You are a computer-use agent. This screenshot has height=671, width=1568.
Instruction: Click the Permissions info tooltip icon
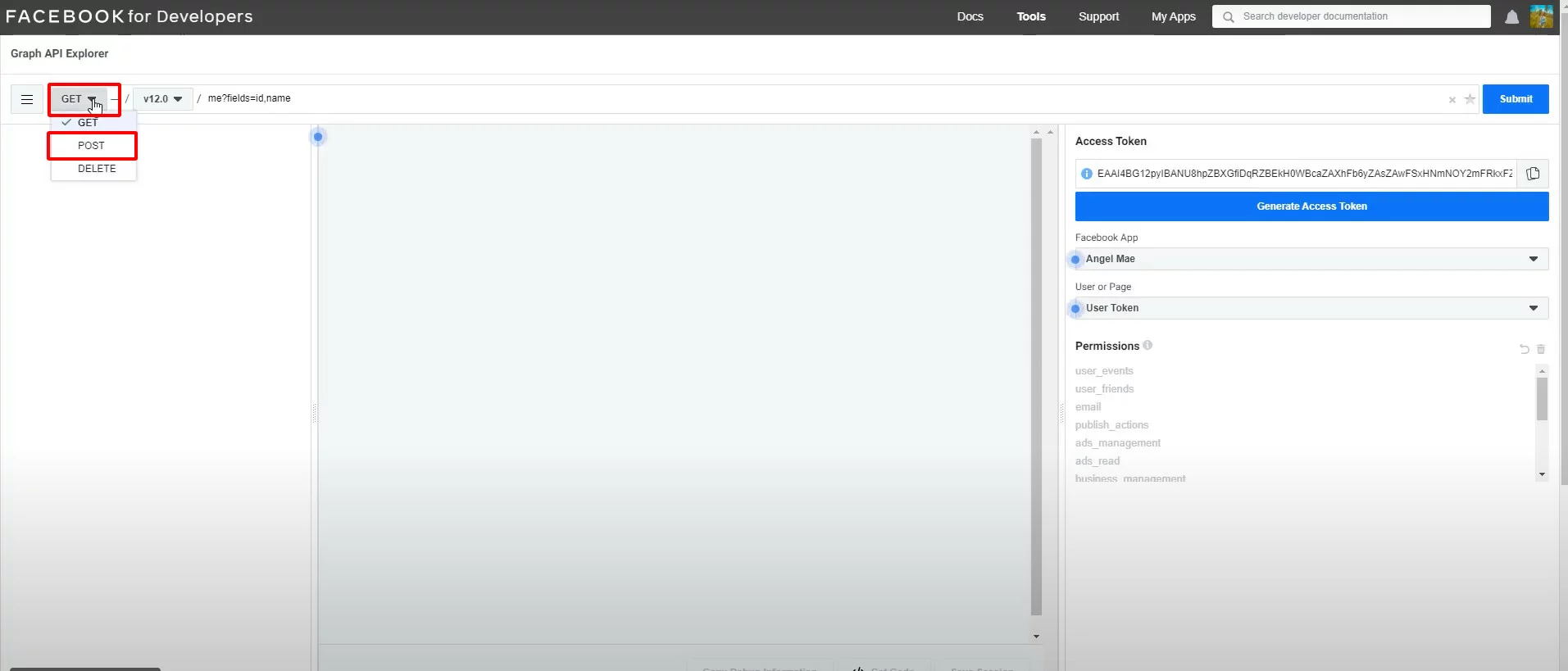[1148, 345]
